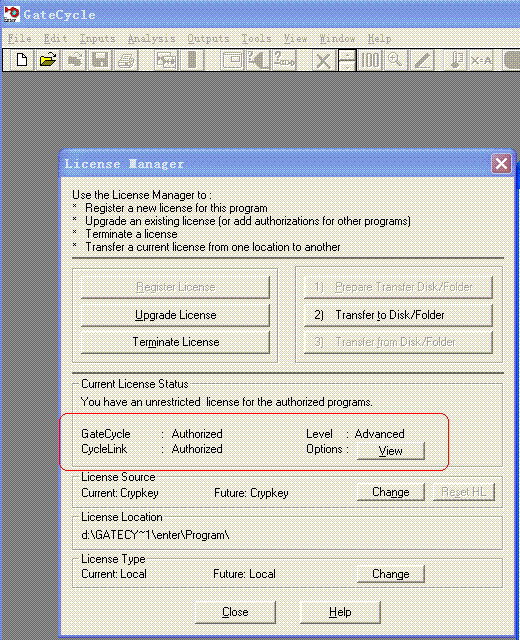Screen dimensions: 520x640
Task: Click the Upgrade License button
Action: pos(176,315)
